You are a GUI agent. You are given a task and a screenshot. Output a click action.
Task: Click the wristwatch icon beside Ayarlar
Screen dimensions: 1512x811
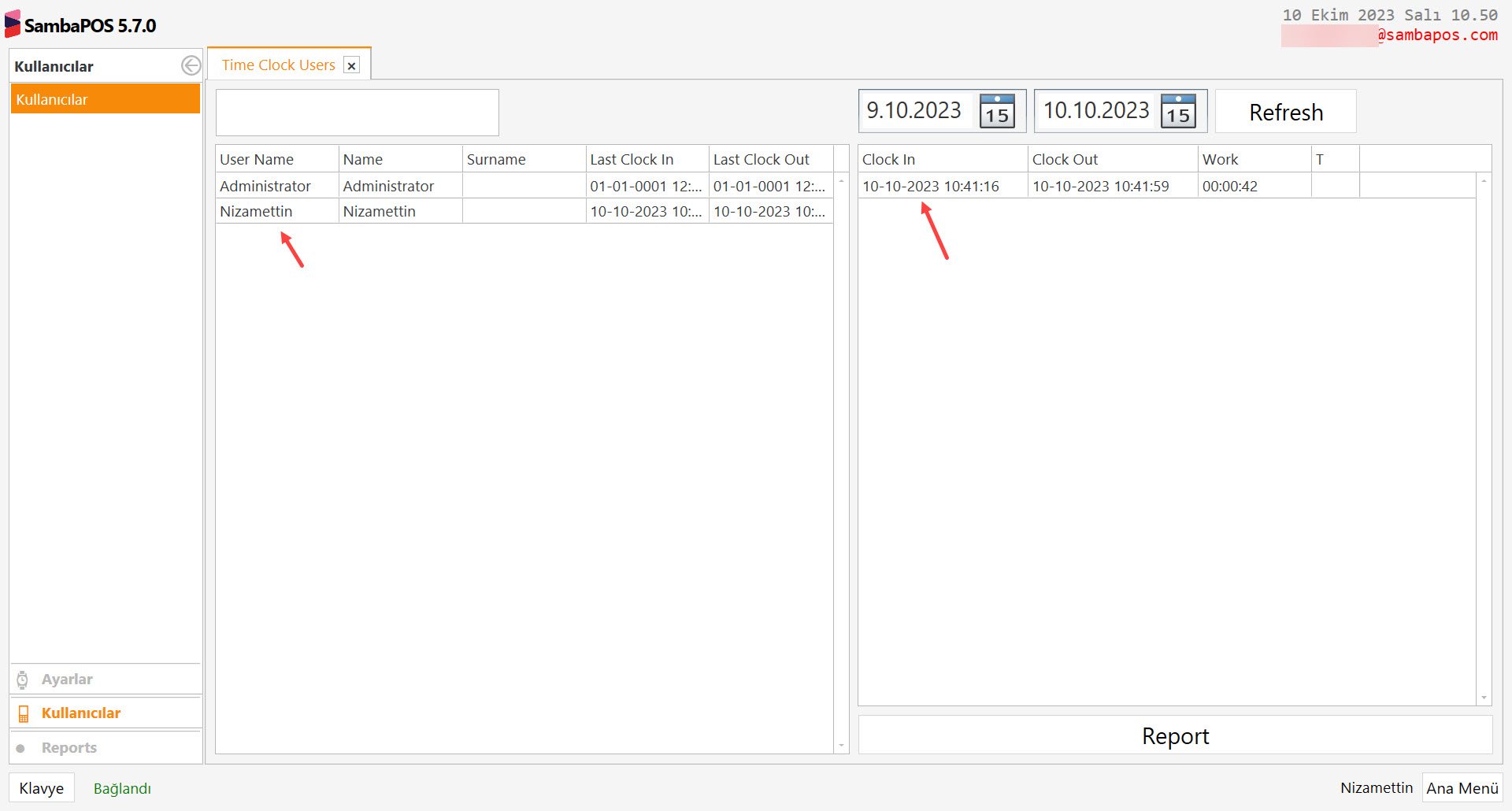(x=22, y=679)
